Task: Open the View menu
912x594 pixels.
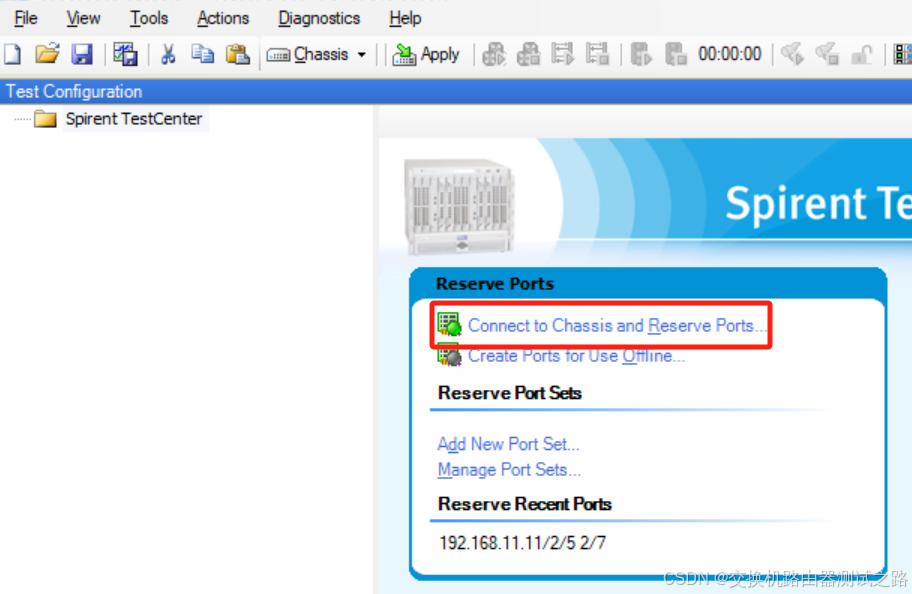Action: (83, 19)
